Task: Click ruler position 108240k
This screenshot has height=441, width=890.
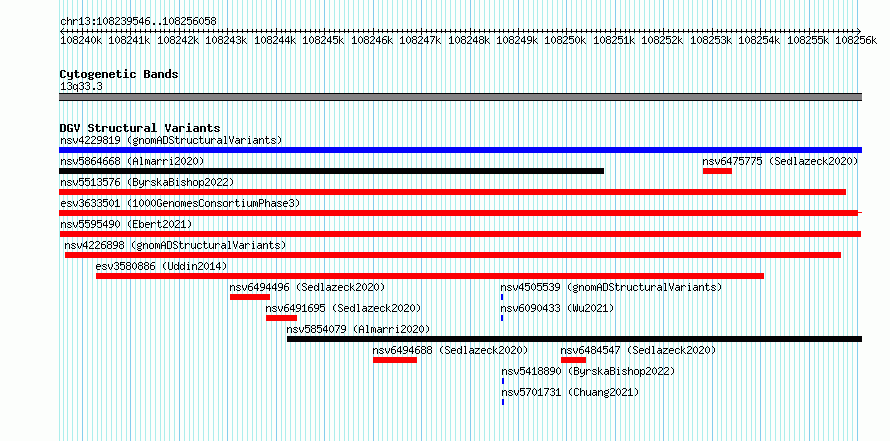Action: [81, 40]
